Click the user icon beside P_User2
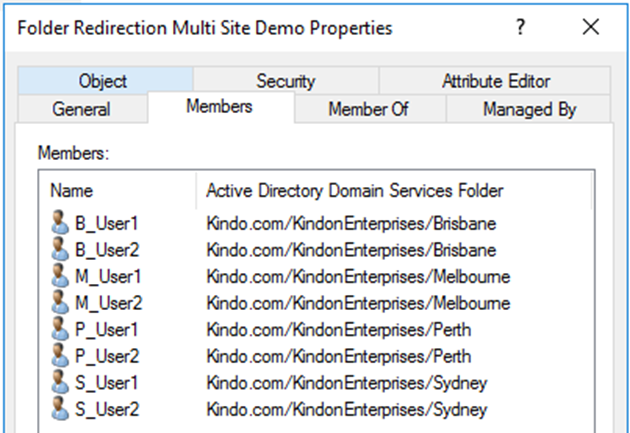 (x=60, y=355)
